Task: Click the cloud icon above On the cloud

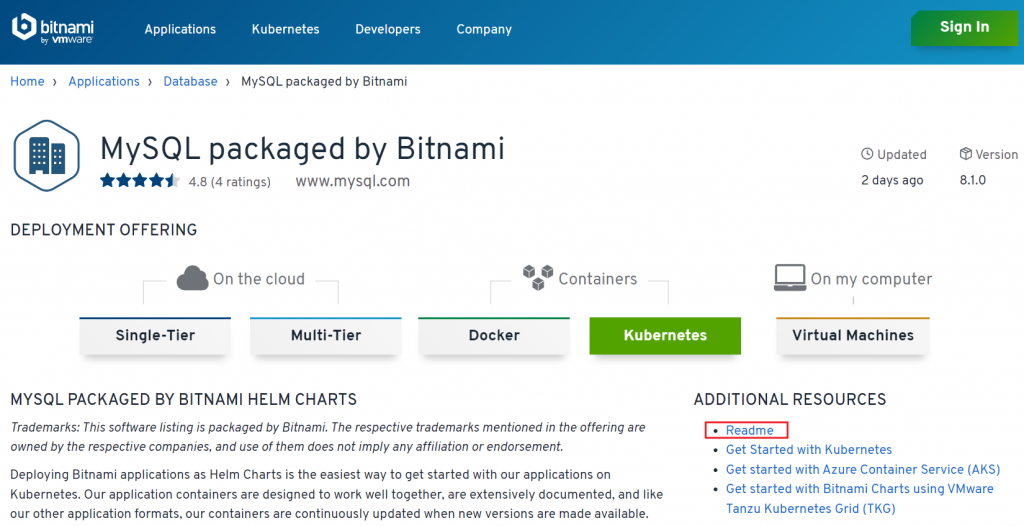Action: 192,278
